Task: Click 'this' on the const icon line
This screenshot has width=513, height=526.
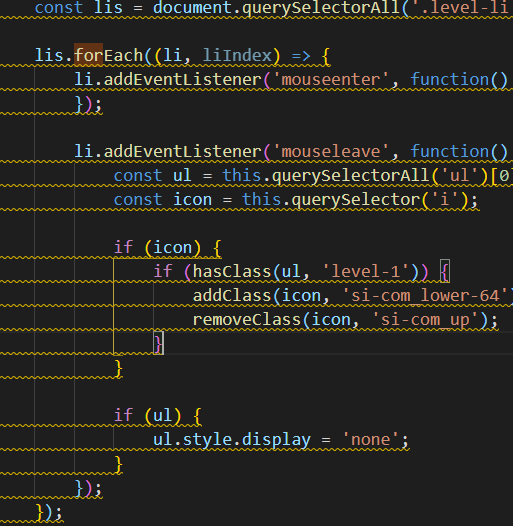Action: click(x=262, y=200)
